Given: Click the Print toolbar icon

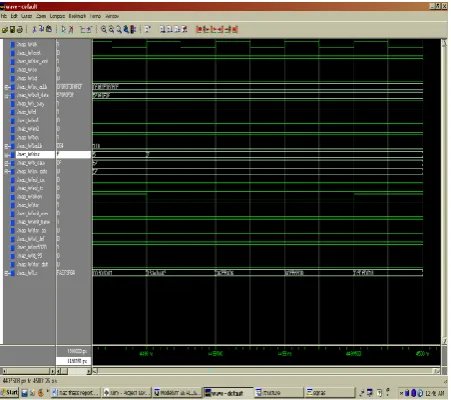Looking at the screenshot, I should 20,30.
